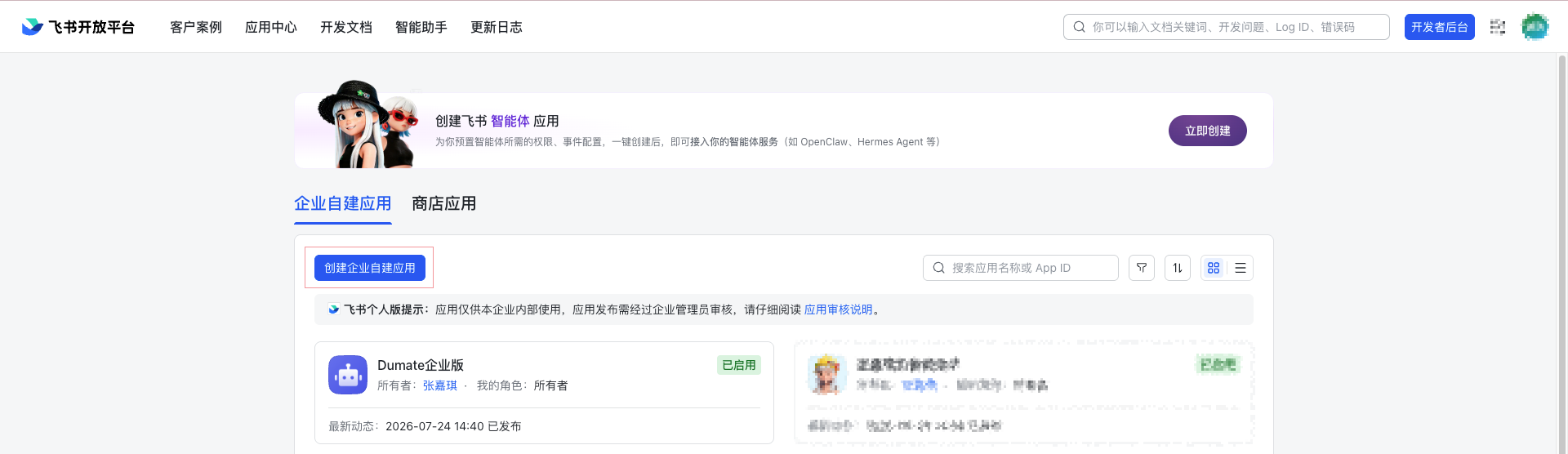1568x454 pixels.
Task: Open the 智能助手 menu
Action: pos(421,27)
